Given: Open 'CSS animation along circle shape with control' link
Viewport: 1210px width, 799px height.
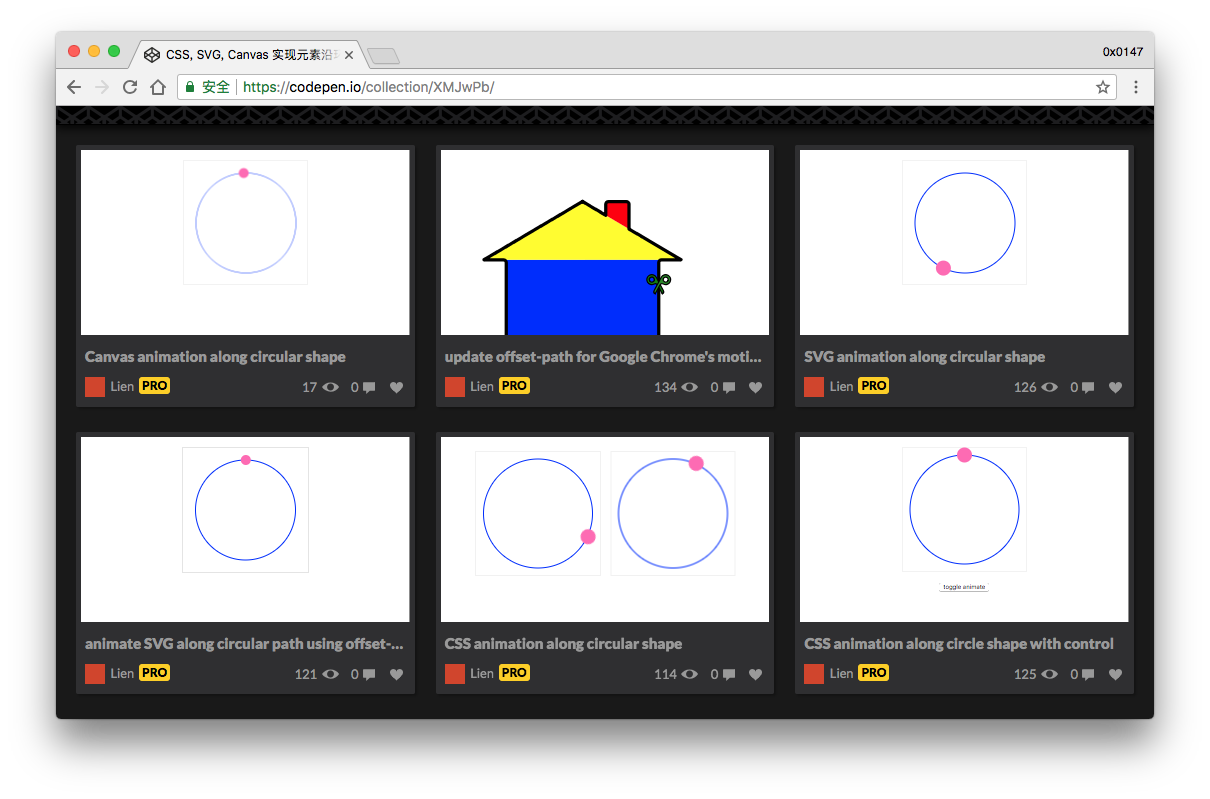Looking at the screenshot, I should pos(958,644).
